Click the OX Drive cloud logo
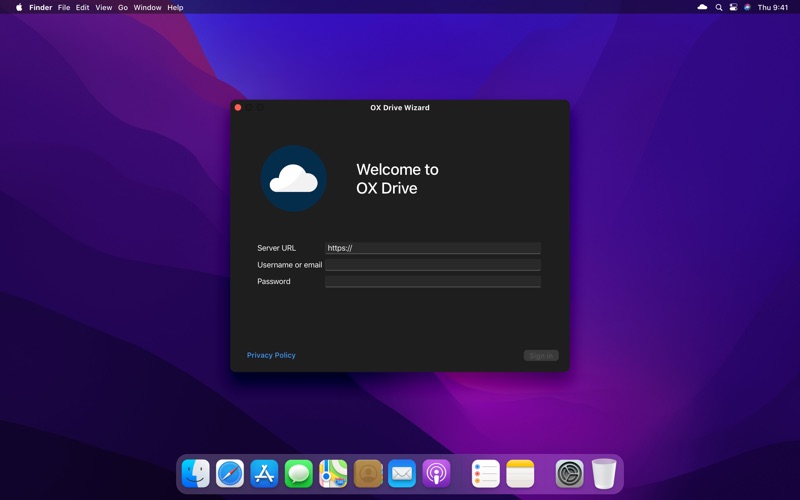Screen dimensions: 800x500 [294, 179]
